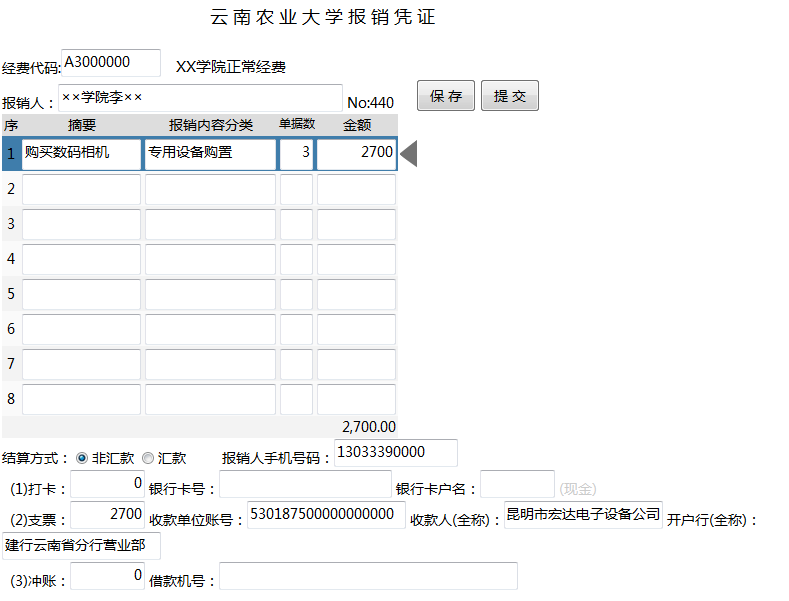789x601 pixels.
Task: Click the 金额 cell in row 8
Action: click(356, 399)
